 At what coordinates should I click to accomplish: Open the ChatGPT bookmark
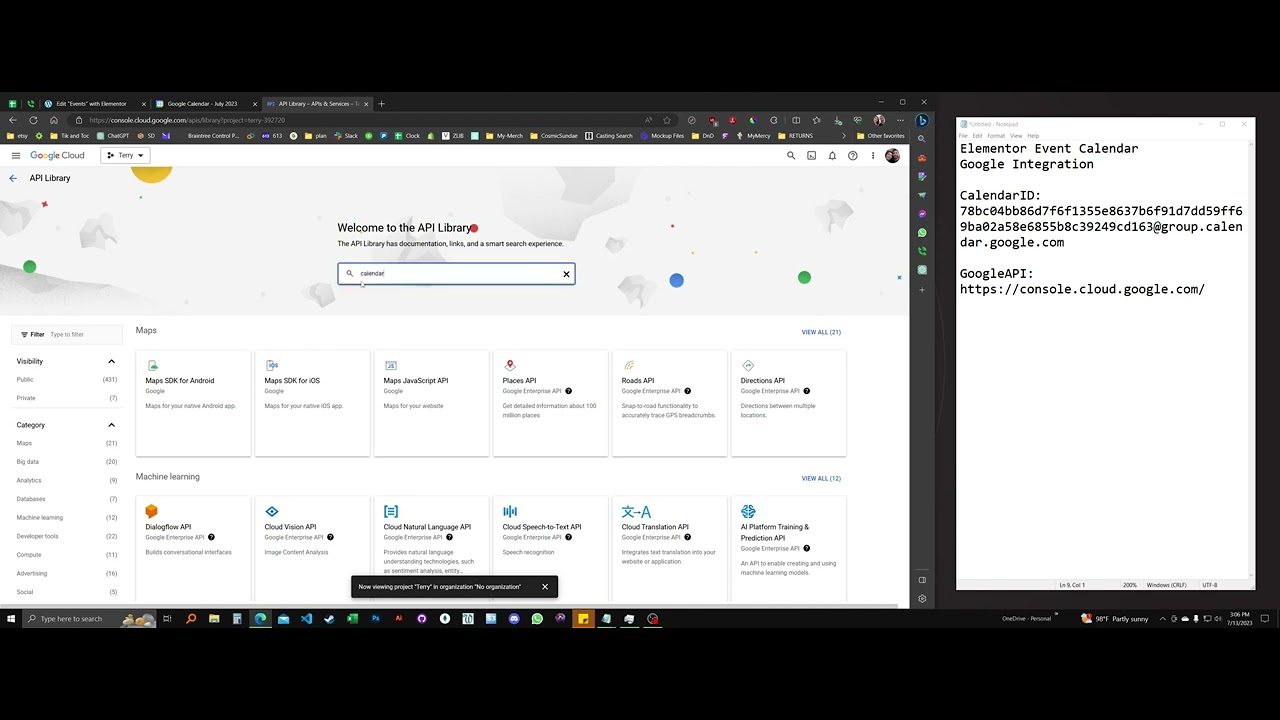click(114, 136)
